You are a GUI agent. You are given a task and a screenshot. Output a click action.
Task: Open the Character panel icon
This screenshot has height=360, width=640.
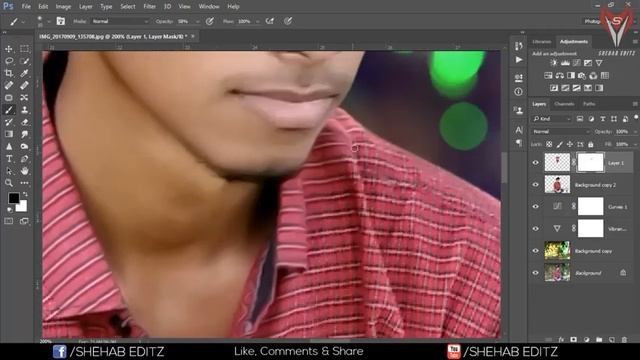point(519,130)
